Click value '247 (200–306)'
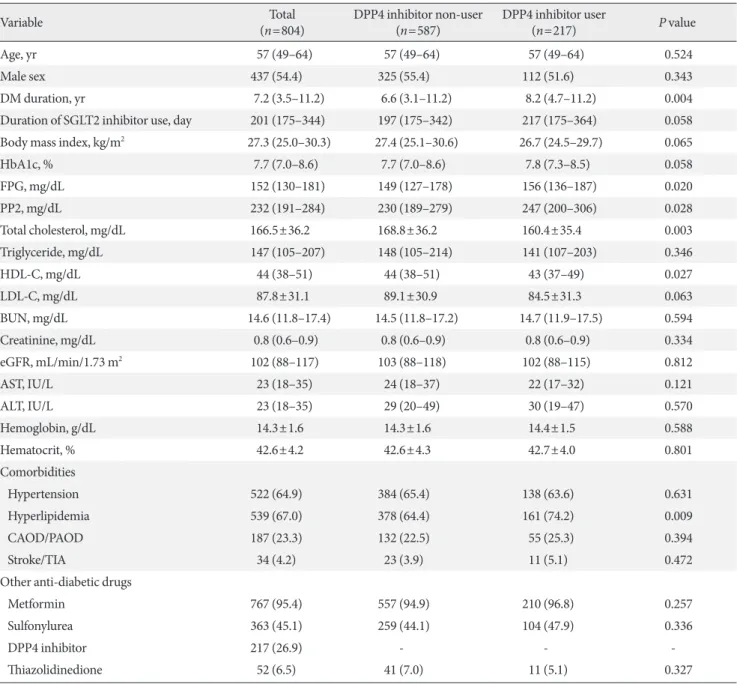The image size is (737, 684). click(559, 208)
